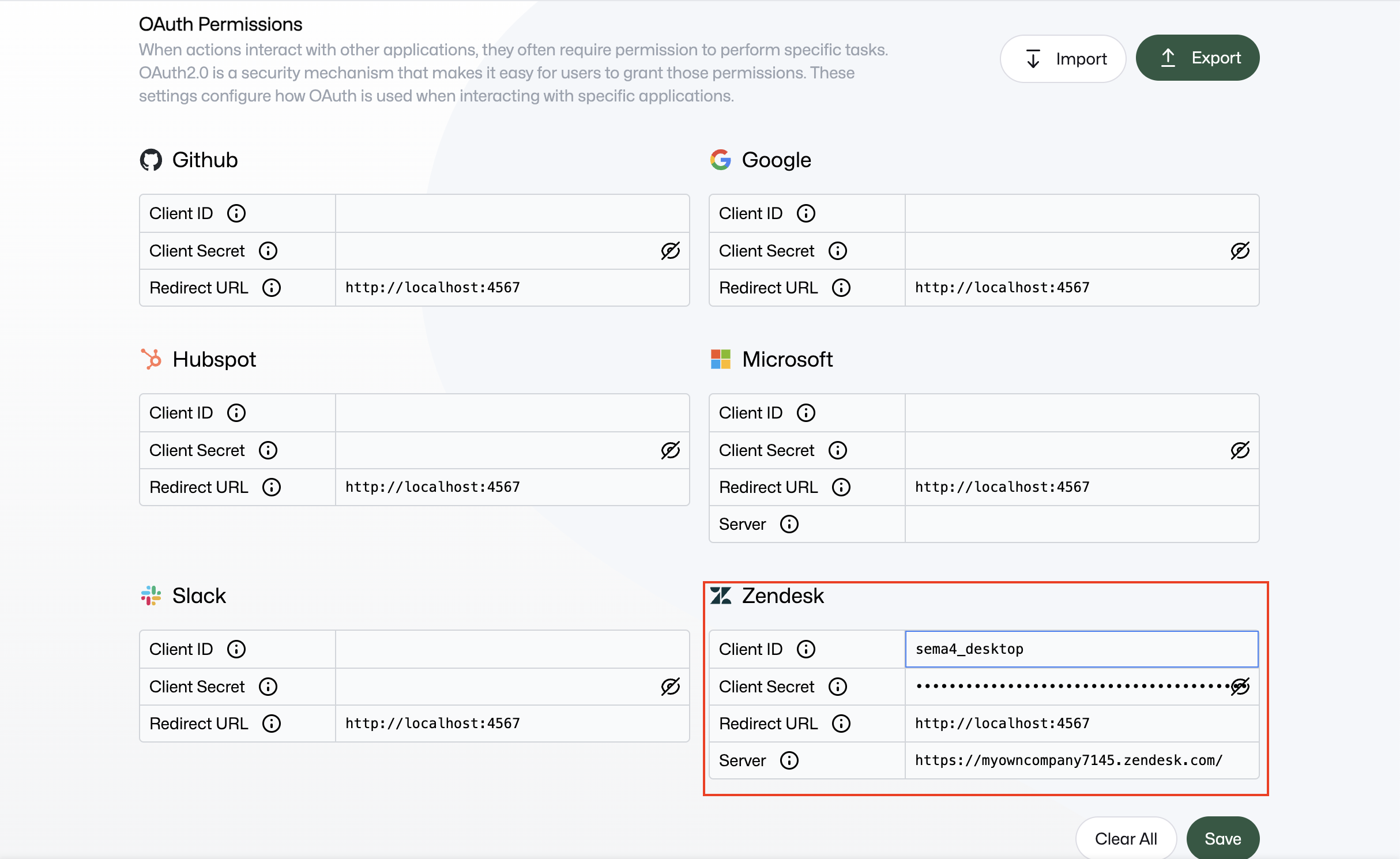Click the Zendesk Client Secret info icon
Image resolution: width=1400 pixels, height=859 pixels.
point(838,687)
